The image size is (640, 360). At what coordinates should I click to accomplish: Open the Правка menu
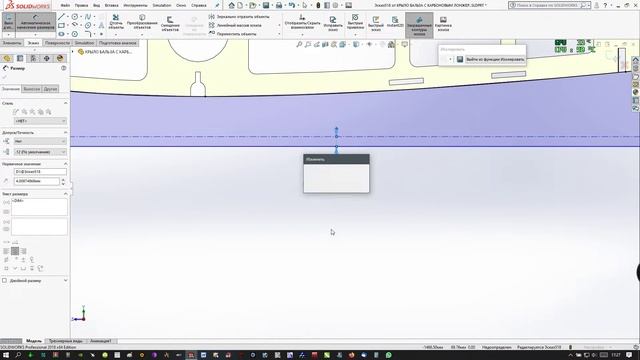click(81, 5)
